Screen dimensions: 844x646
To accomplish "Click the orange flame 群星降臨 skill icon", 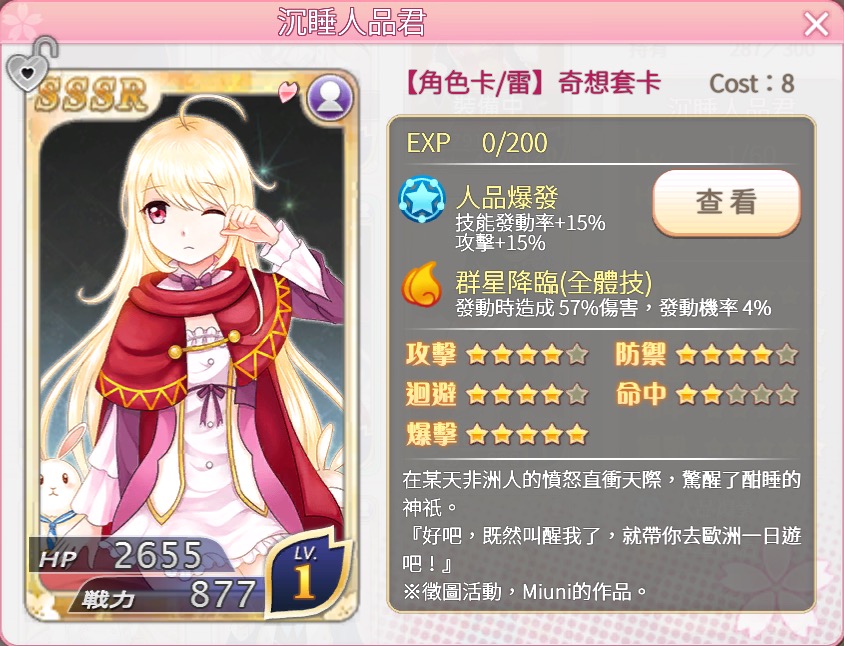I will 422,284.
